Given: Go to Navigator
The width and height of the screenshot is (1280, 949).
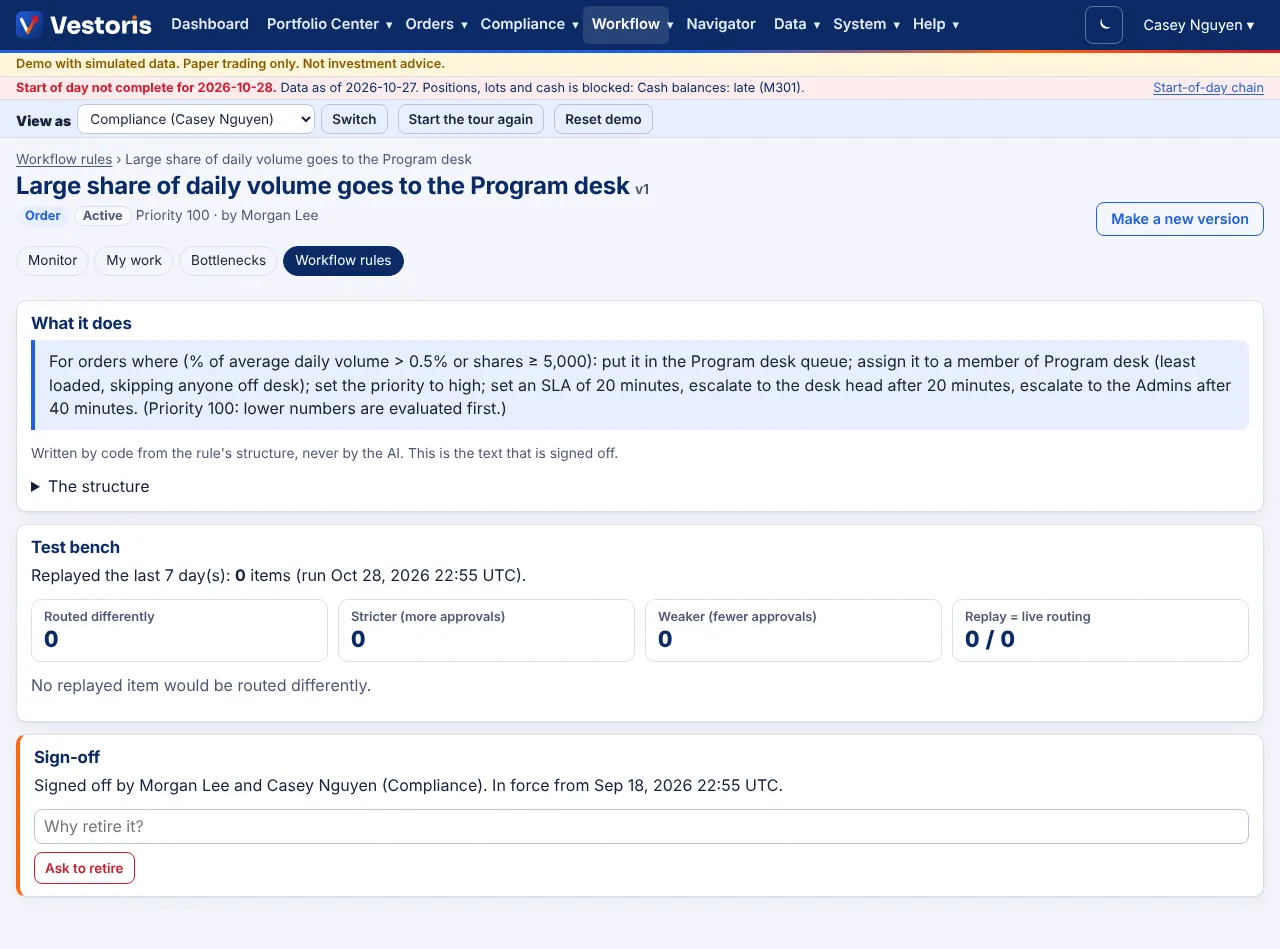Looking at the screenshot, I should point(721,24).
